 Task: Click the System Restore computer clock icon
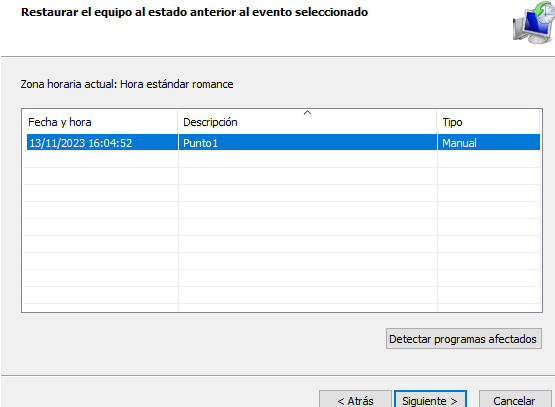click(x=534, y=23)
